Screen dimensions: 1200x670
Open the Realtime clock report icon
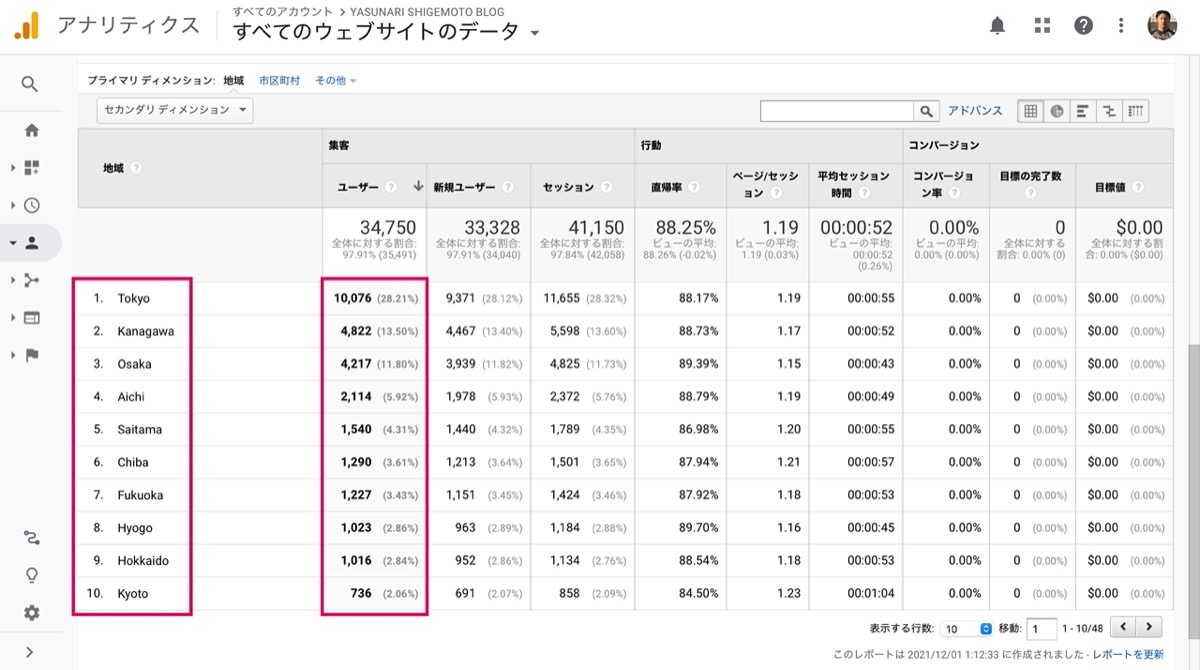pos(32,205)
